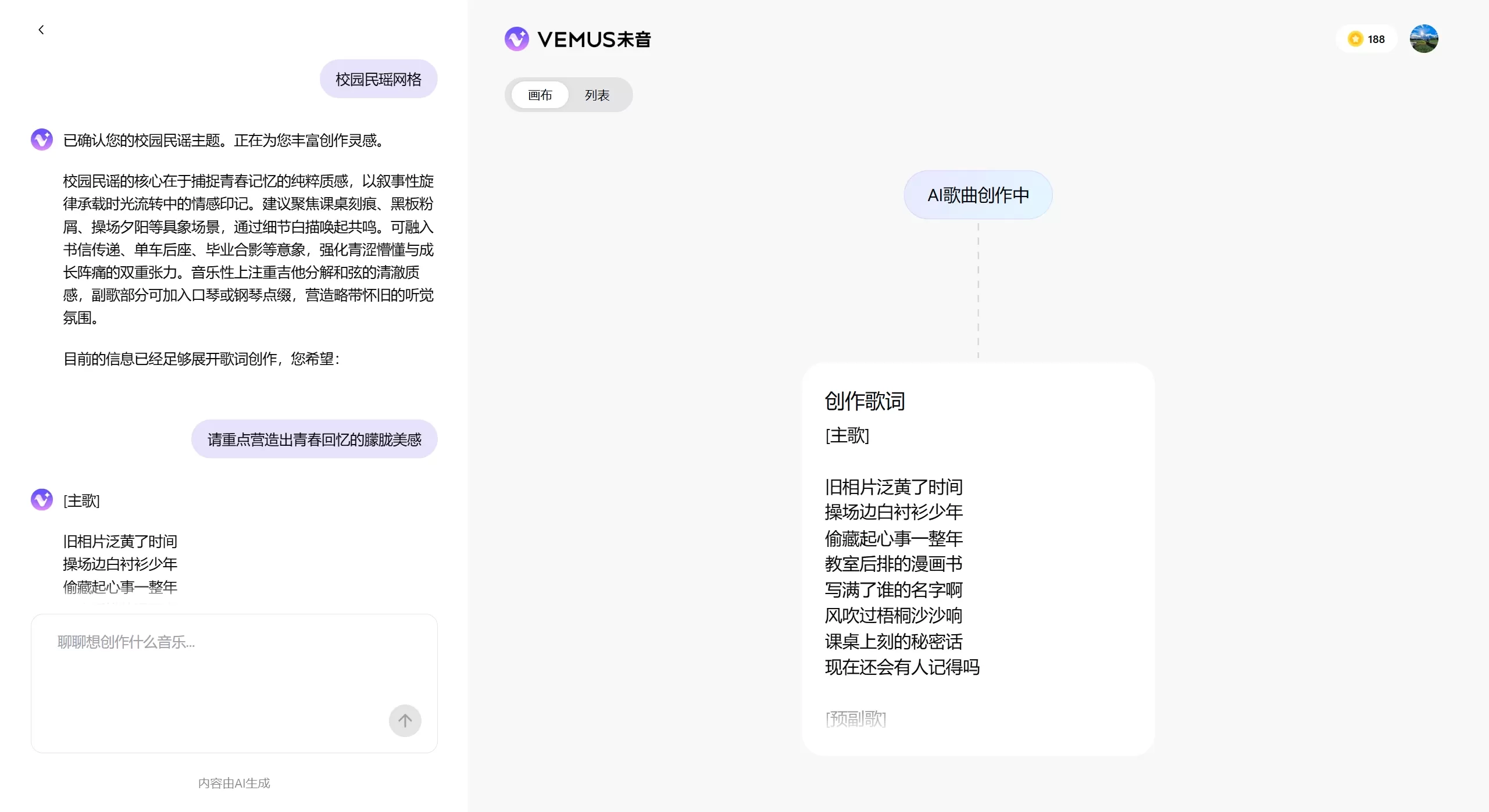Click the gold coin credits icon

(1355, 39)
